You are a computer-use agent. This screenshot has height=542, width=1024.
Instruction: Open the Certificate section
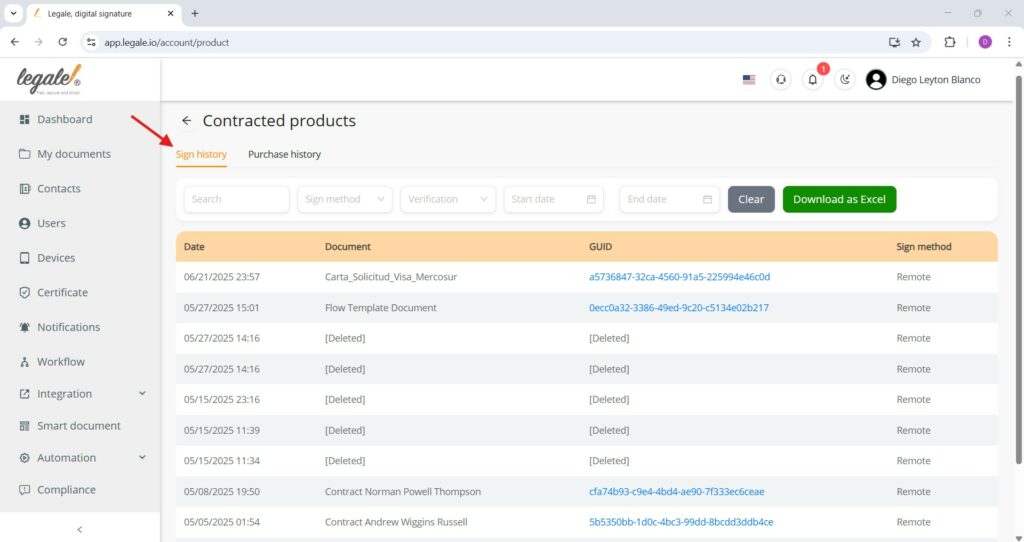53,293
